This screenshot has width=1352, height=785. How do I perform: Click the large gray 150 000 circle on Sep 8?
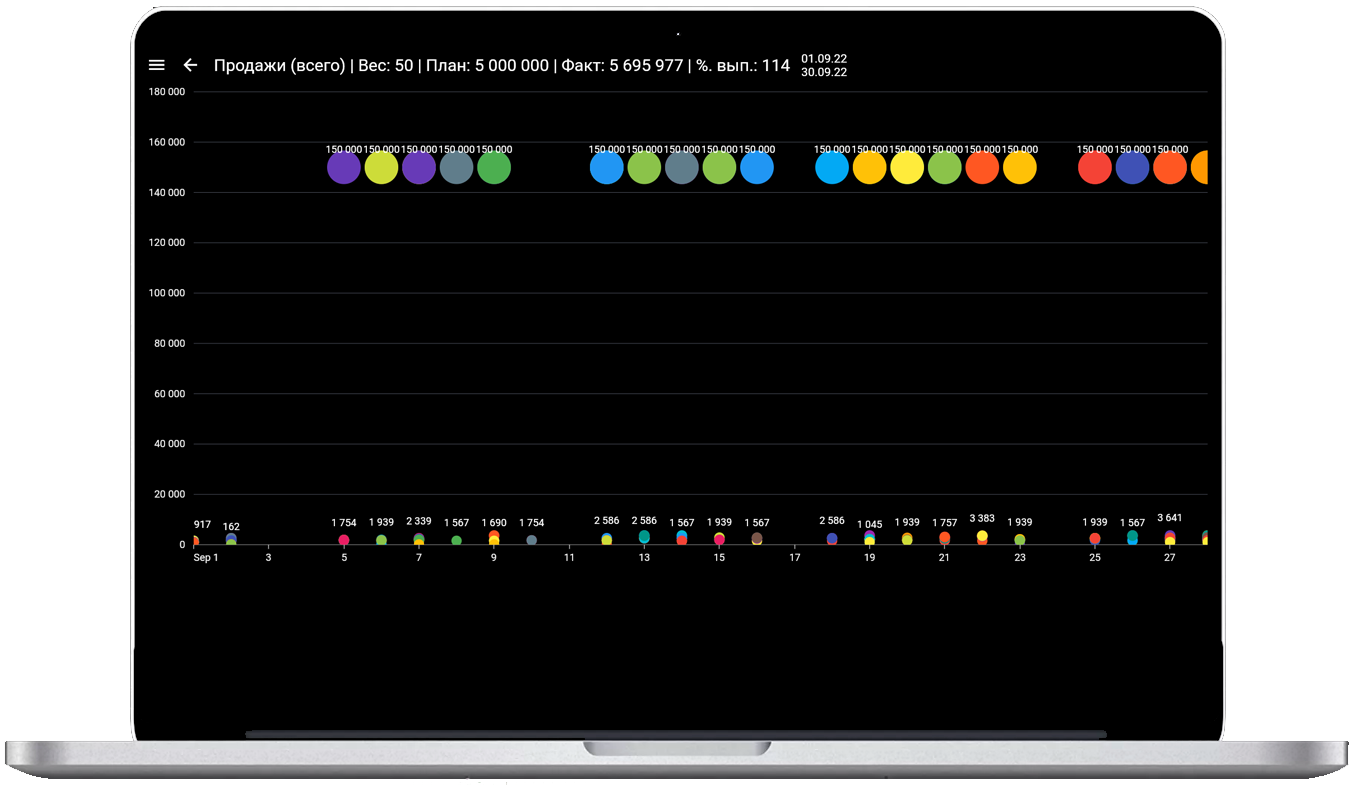coord(457,167)
